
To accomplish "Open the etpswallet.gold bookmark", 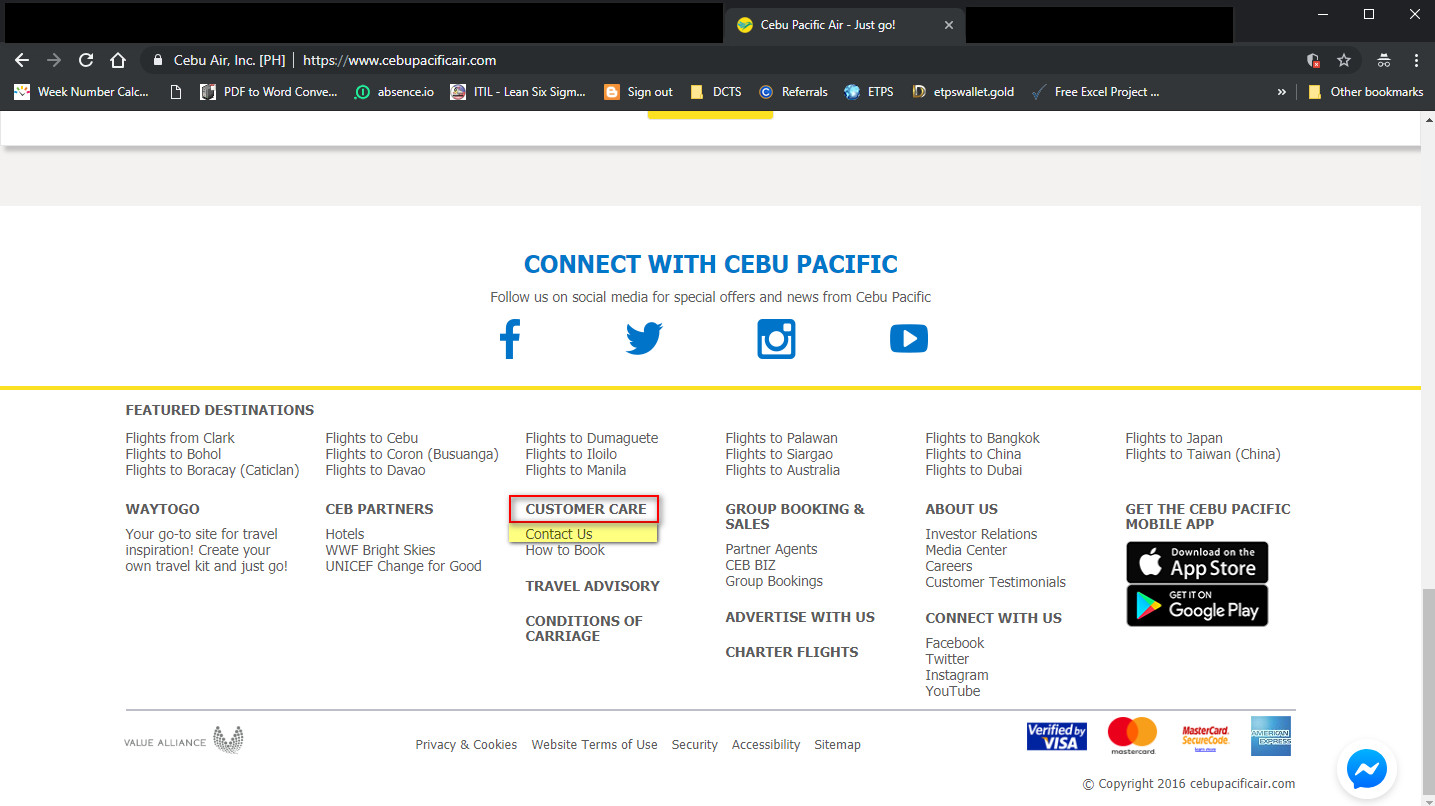I will 962,92.
